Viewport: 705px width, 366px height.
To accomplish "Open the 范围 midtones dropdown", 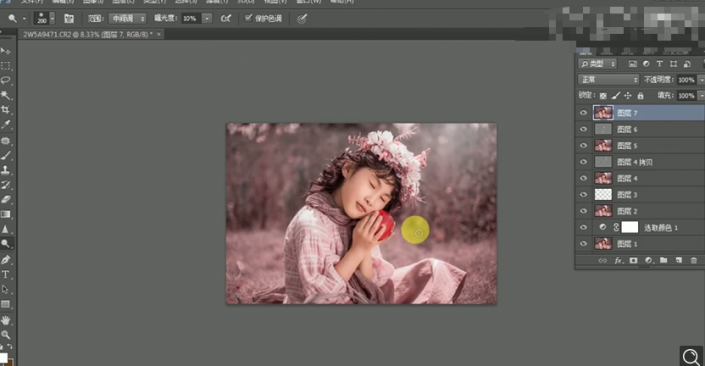I will (128, 18).
